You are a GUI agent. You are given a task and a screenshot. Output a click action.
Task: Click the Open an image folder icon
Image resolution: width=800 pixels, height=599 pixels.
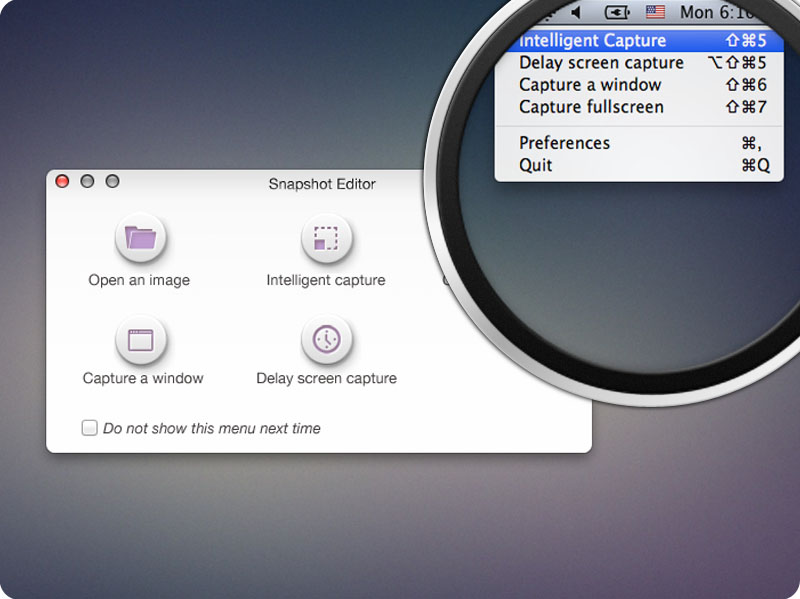[x=140, y=238]
